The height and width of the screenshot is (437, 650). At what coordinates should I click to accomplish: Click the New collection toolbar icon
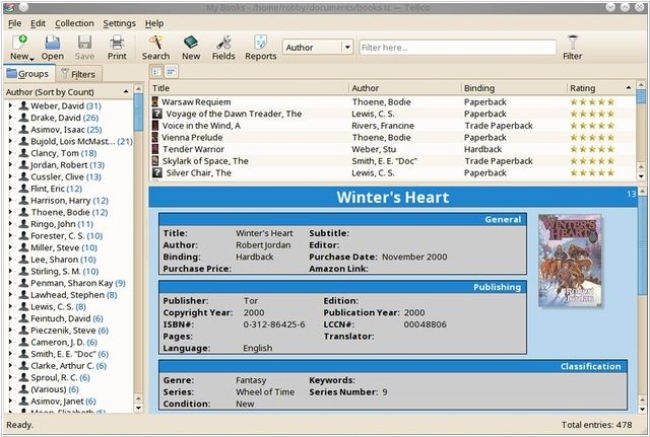[20, 43]
